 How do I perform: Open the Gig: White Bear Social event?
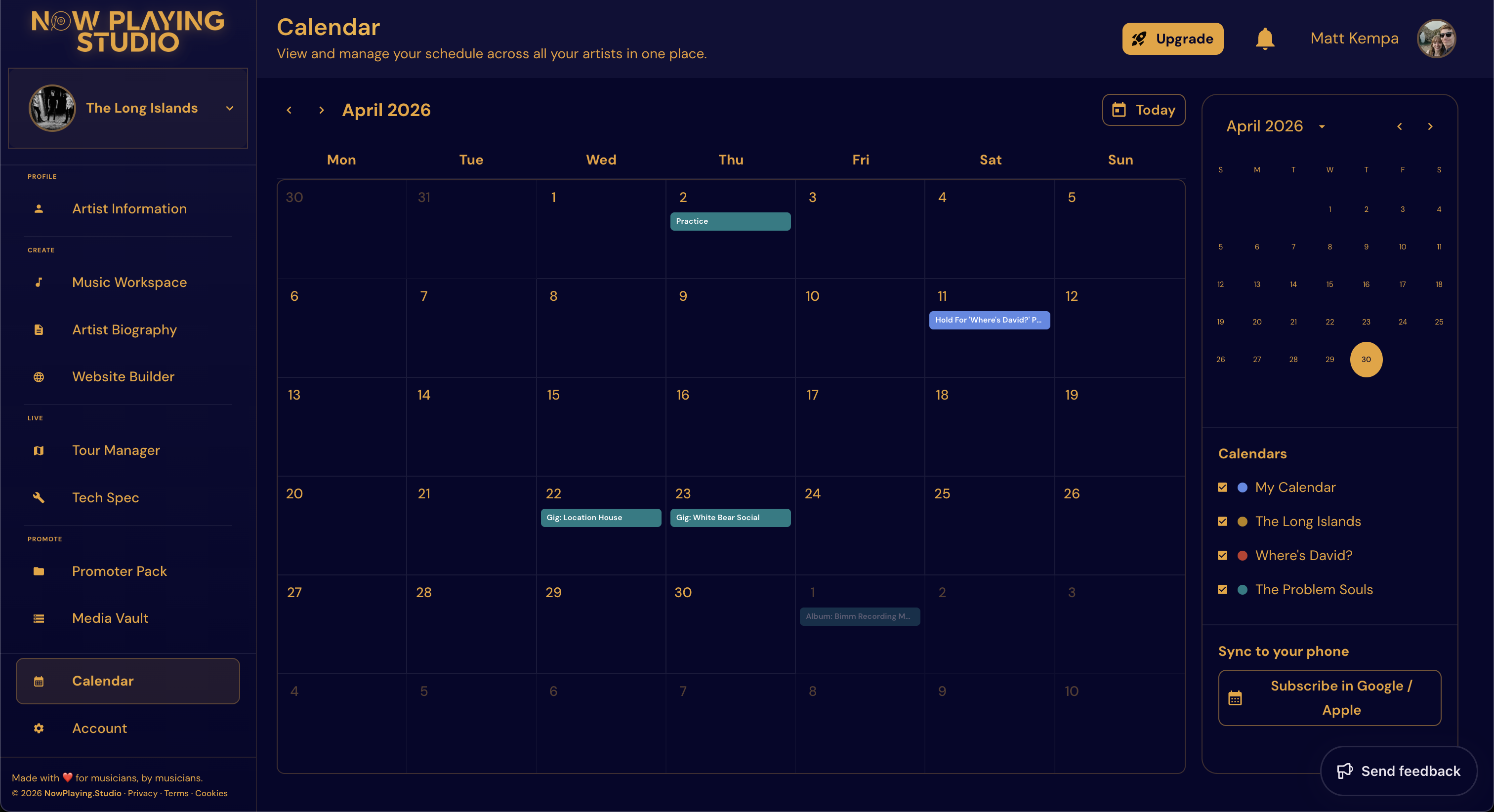click(730, 518)
